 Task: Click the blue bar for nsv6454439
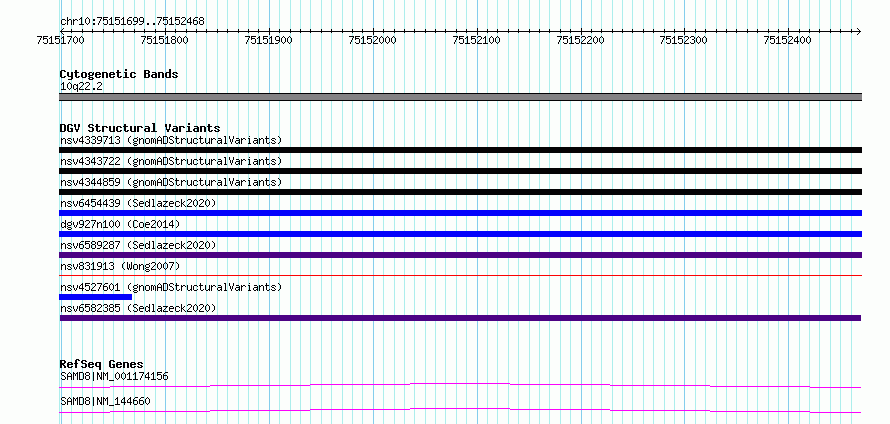point(460,213)
